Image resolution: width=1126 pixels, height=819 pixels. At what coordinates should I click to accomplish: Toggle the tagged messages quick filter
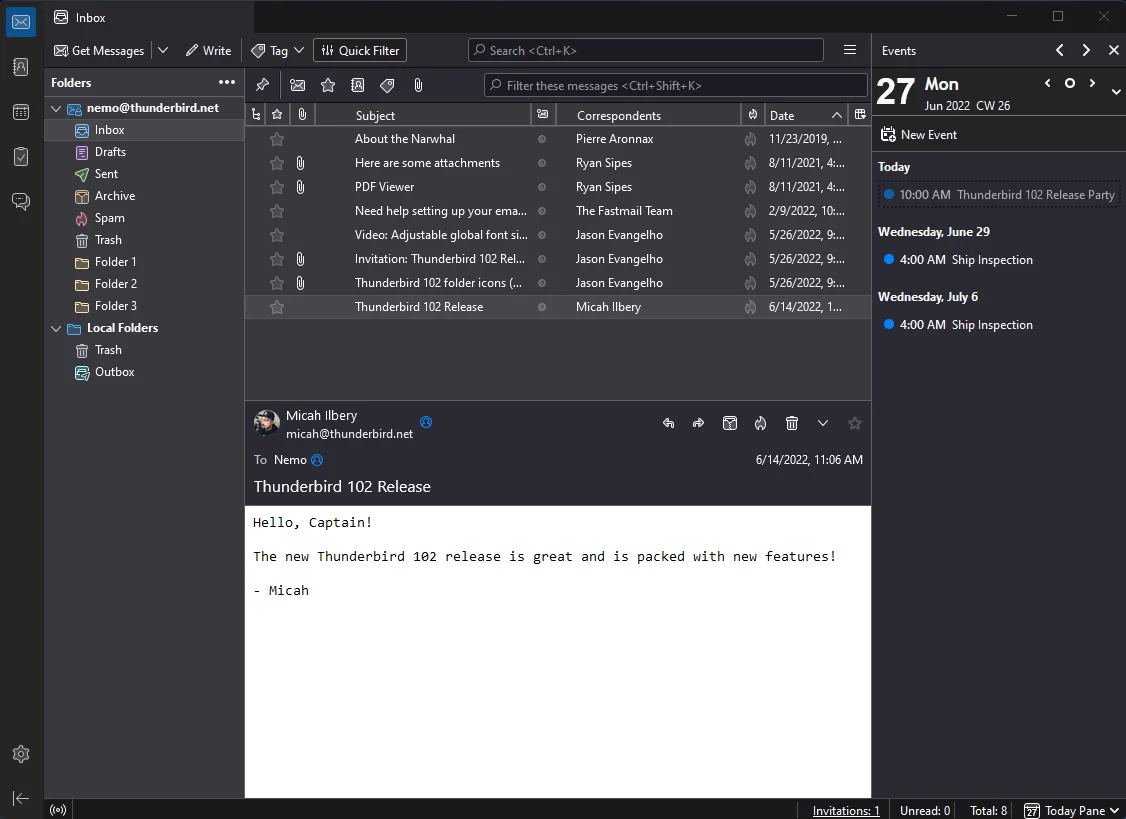click(388, 85)
